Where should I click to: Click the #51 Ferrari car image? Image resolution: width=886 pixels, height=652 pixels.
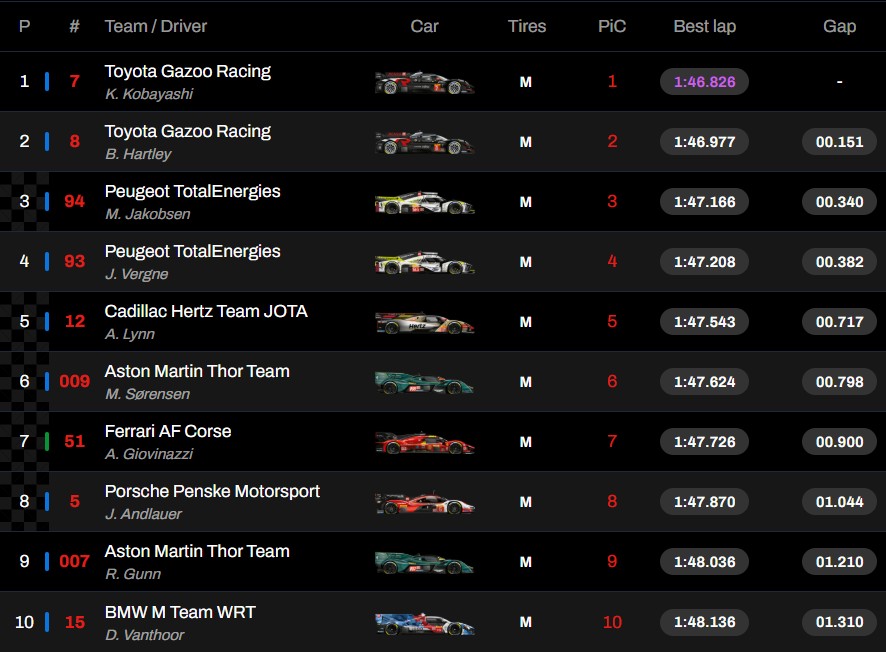point(424,443)
